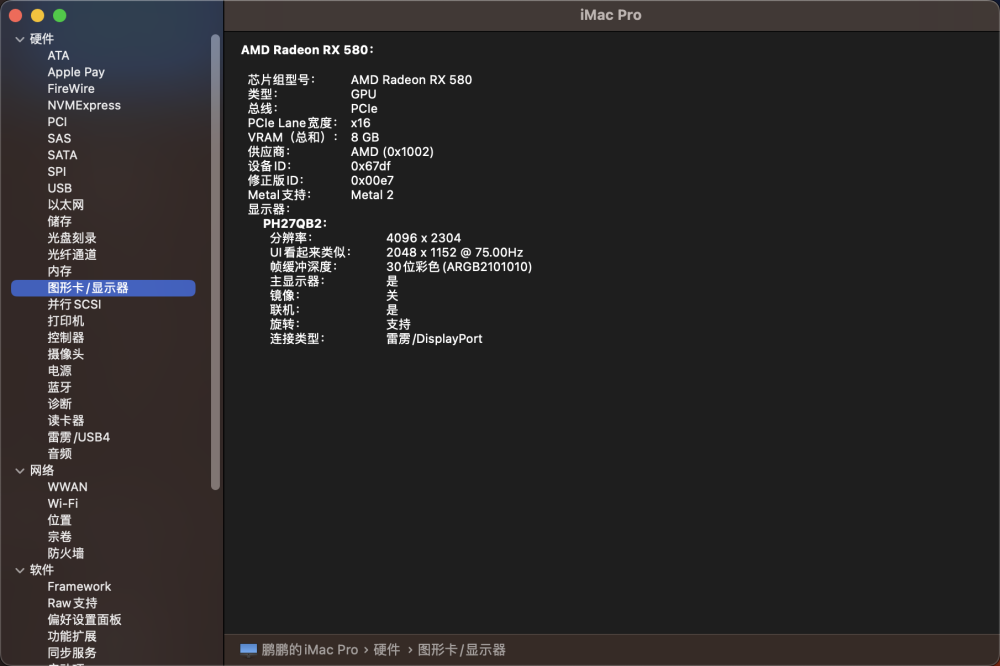This screenshot has width=1000, height=666.
Task: Select 光纤通道 in the sidebar
Action: (72, 255)
